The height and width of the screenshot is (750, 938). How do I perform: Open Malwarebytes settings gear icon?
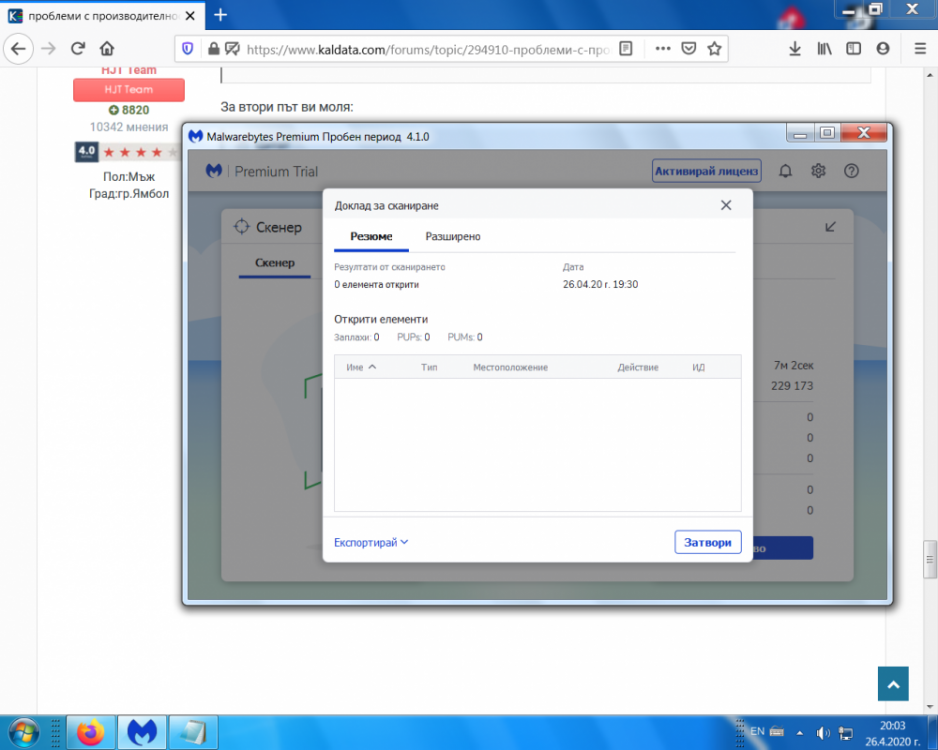coord(818,171)
